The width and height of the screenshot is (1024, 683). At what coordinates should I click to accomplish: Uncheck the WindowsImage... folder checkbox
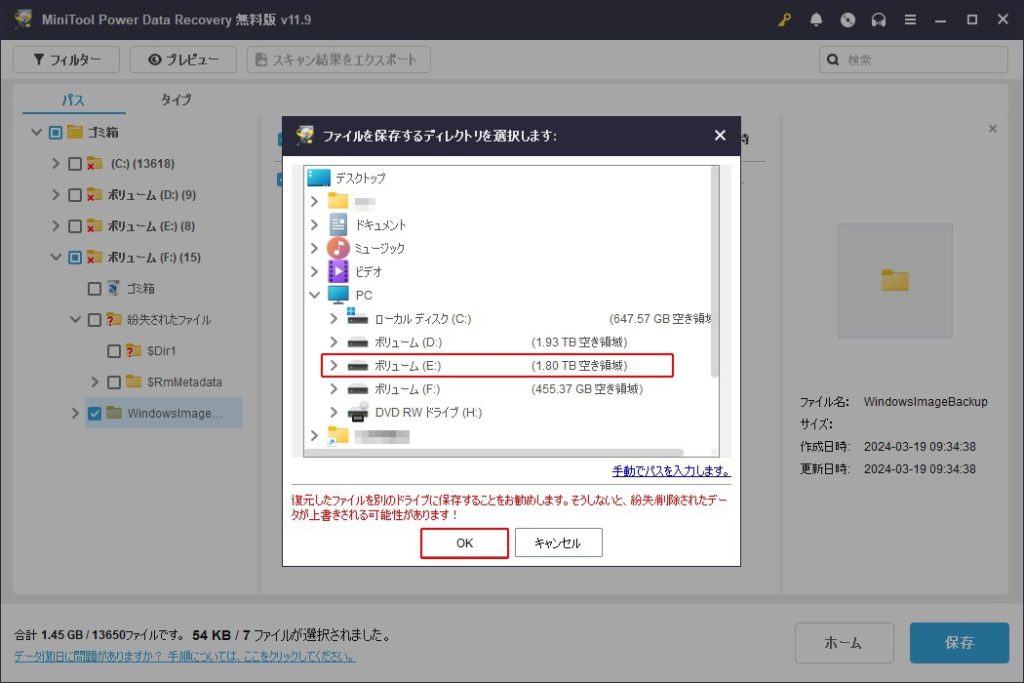point(94,413)
